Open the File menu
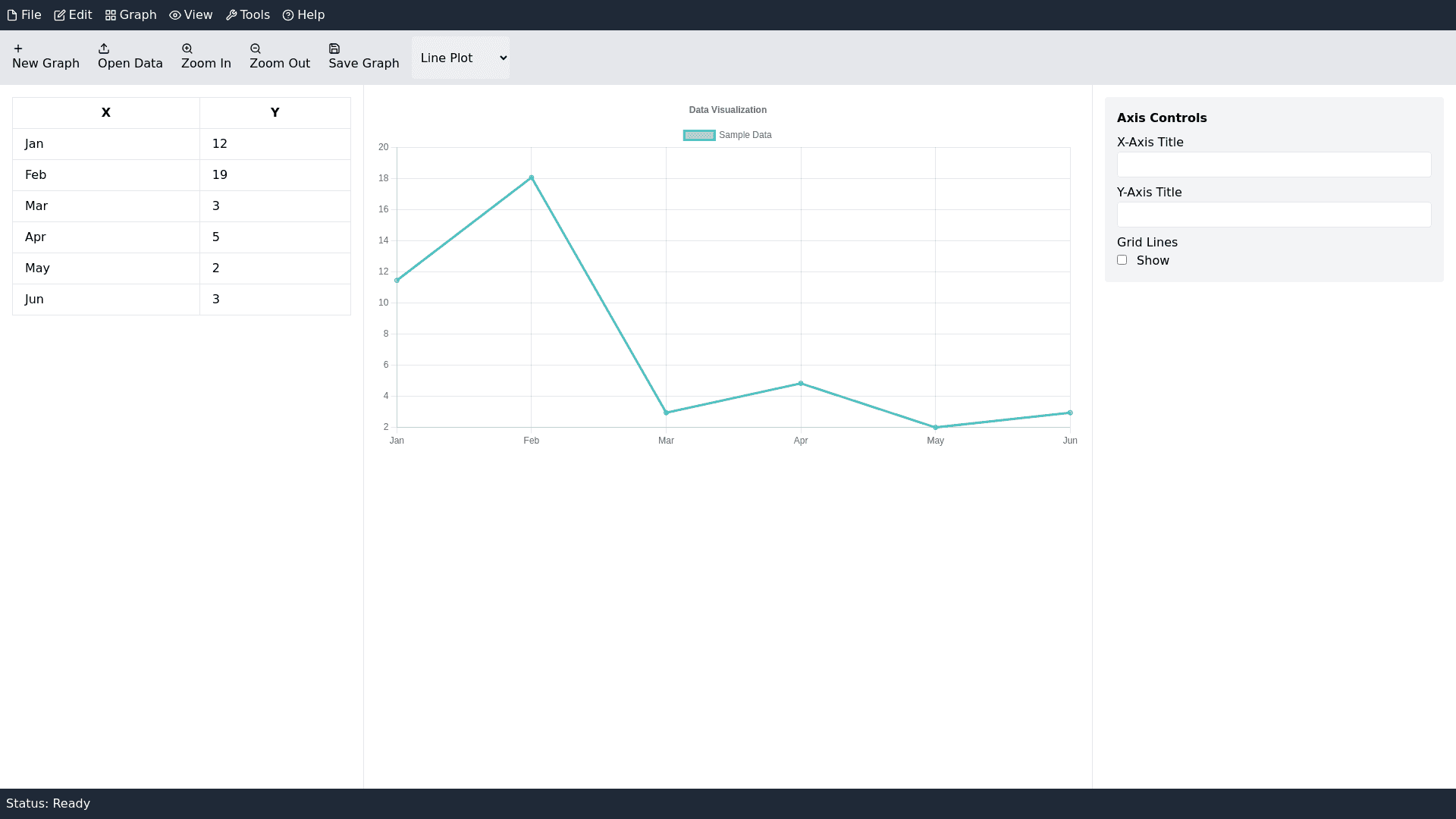This screenshot has height=819, width=1456. (24, 14)
